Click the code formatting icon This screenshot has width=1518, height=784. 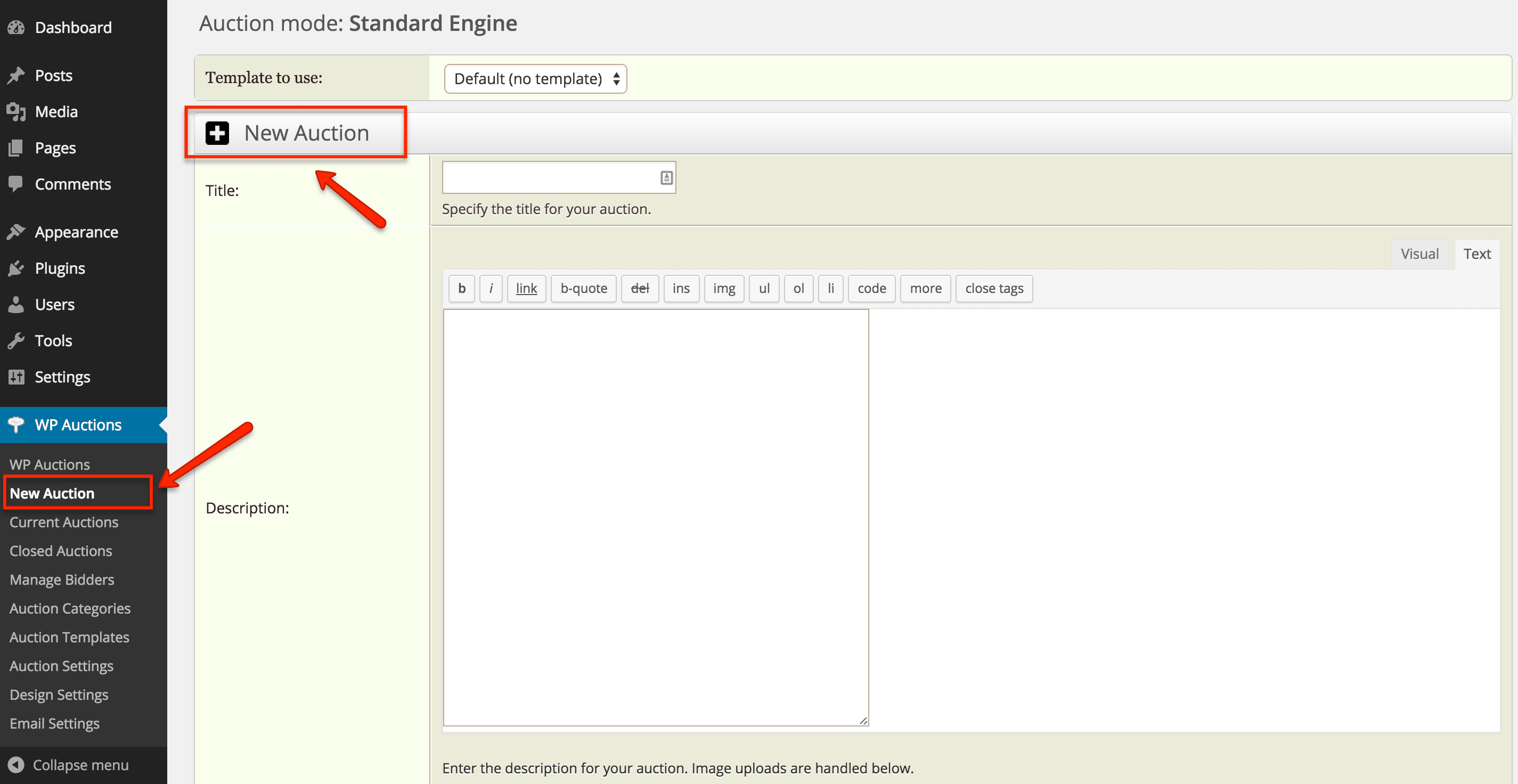pos(871,288)
